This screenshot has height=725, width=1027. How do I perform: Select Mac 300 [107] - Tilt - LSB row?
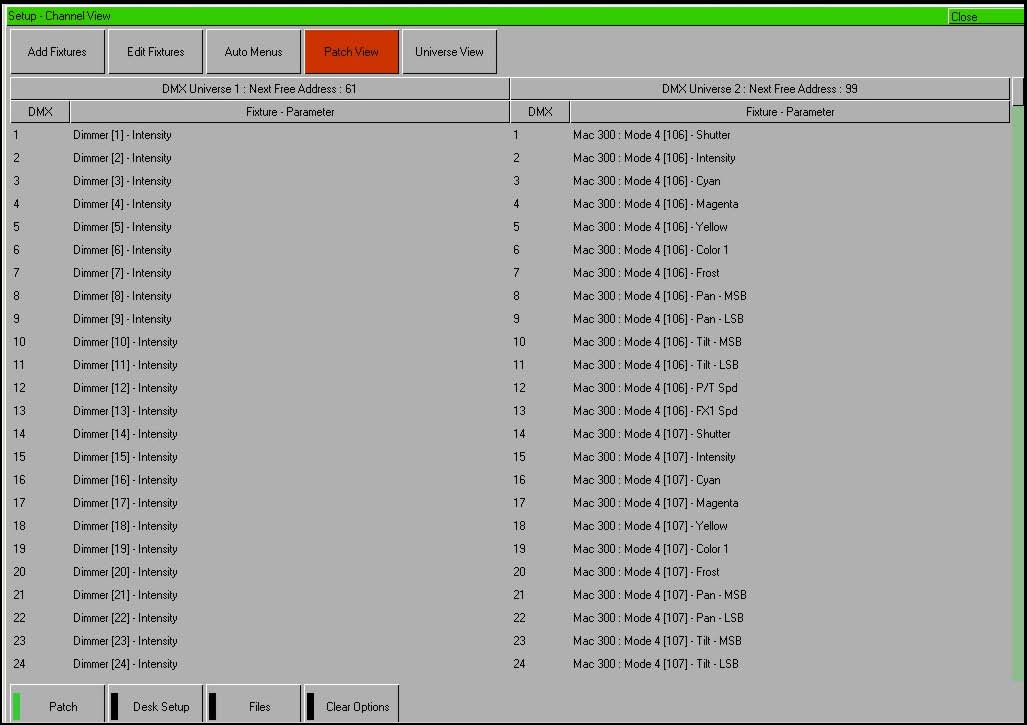pyautogui.click(x=760, y=663)
